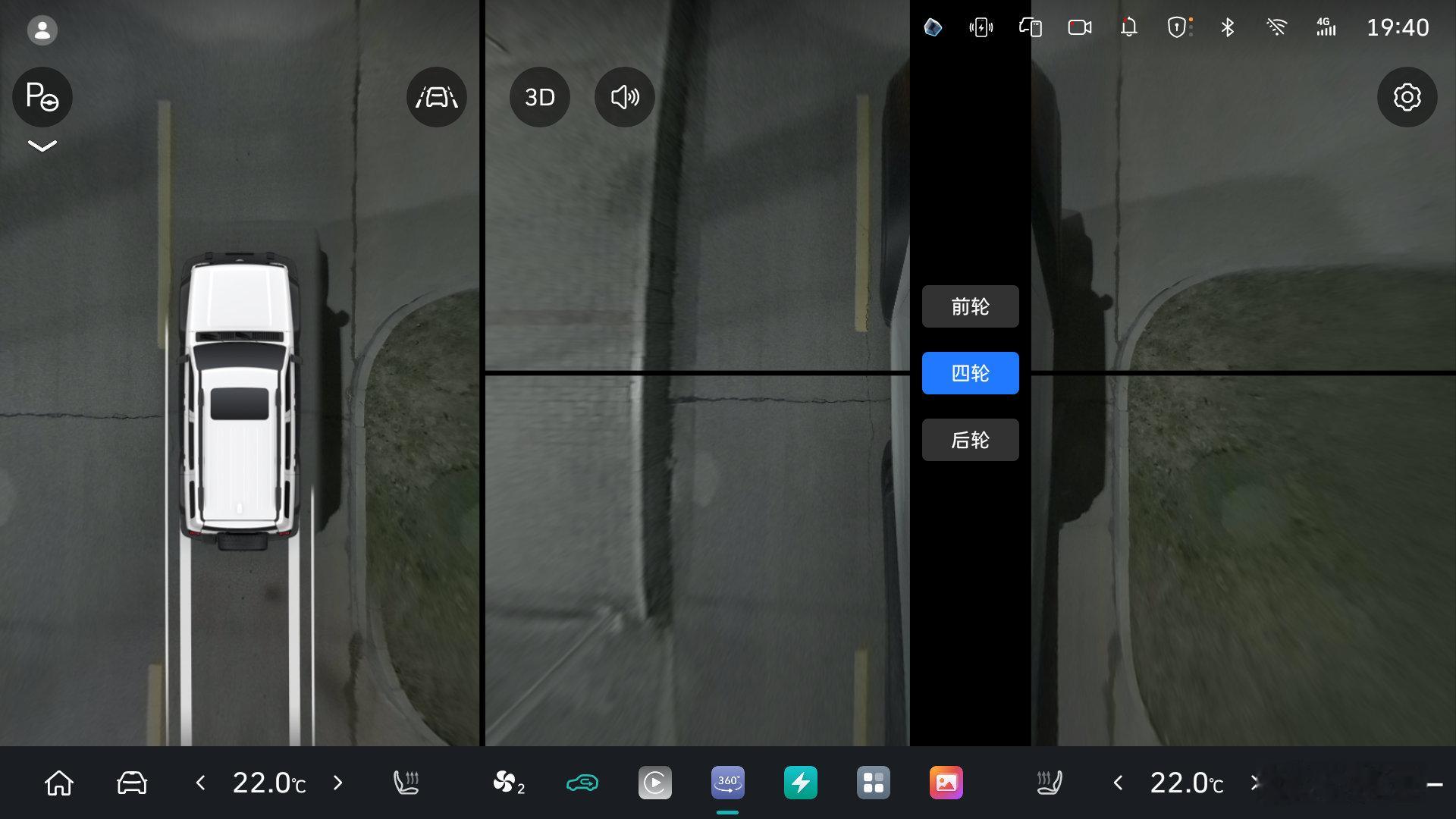The width and height of the screenshot is (1456, 819).
Task: Adjust the fan speed control
Action: coord(507,783)
